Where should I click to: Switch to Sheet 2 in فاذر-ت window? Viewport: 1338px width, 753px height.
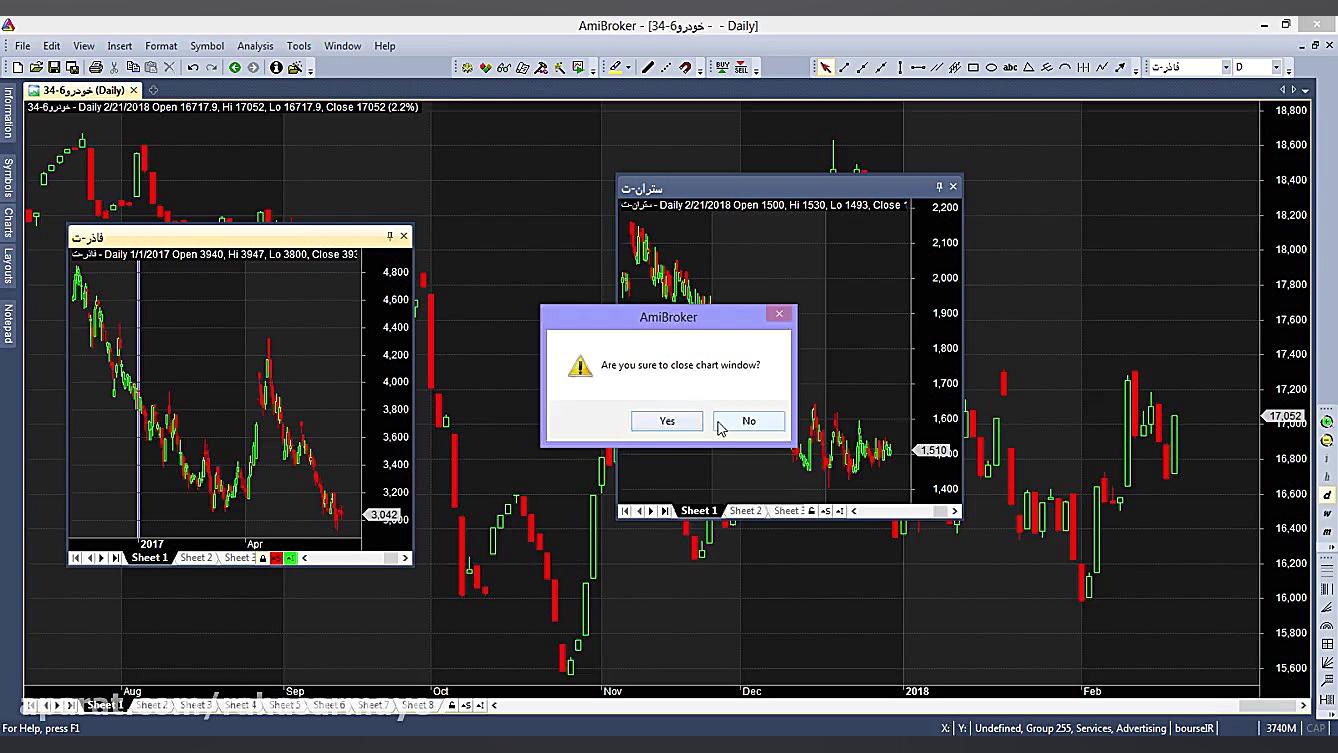point(196,558)
